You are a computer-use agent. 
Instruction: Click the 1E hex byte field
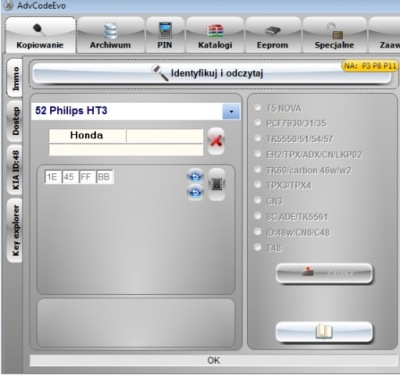(53, 177)
